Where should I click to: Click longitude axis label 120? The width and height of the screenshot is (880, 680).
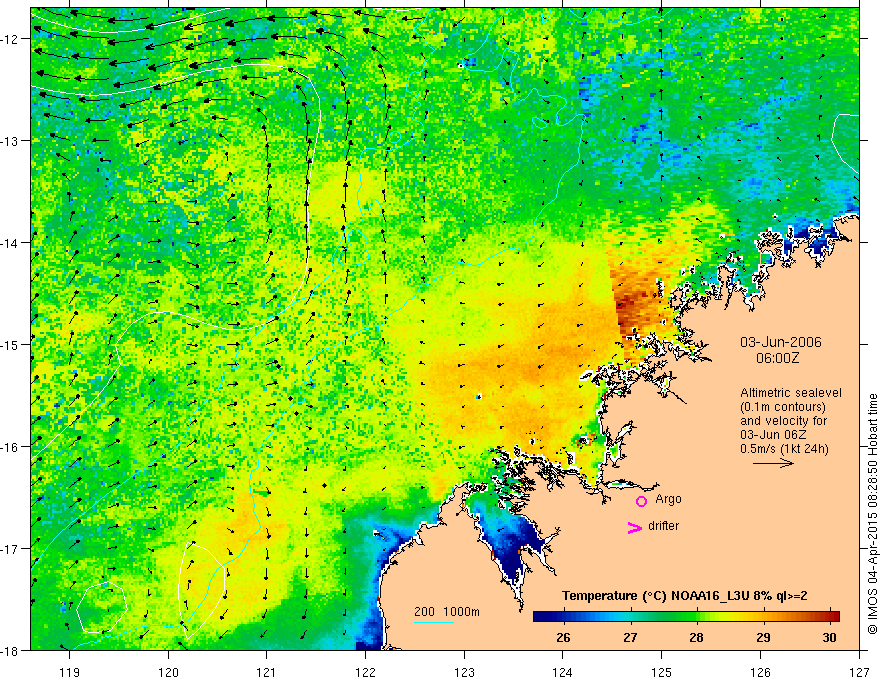tap(168, 672)
